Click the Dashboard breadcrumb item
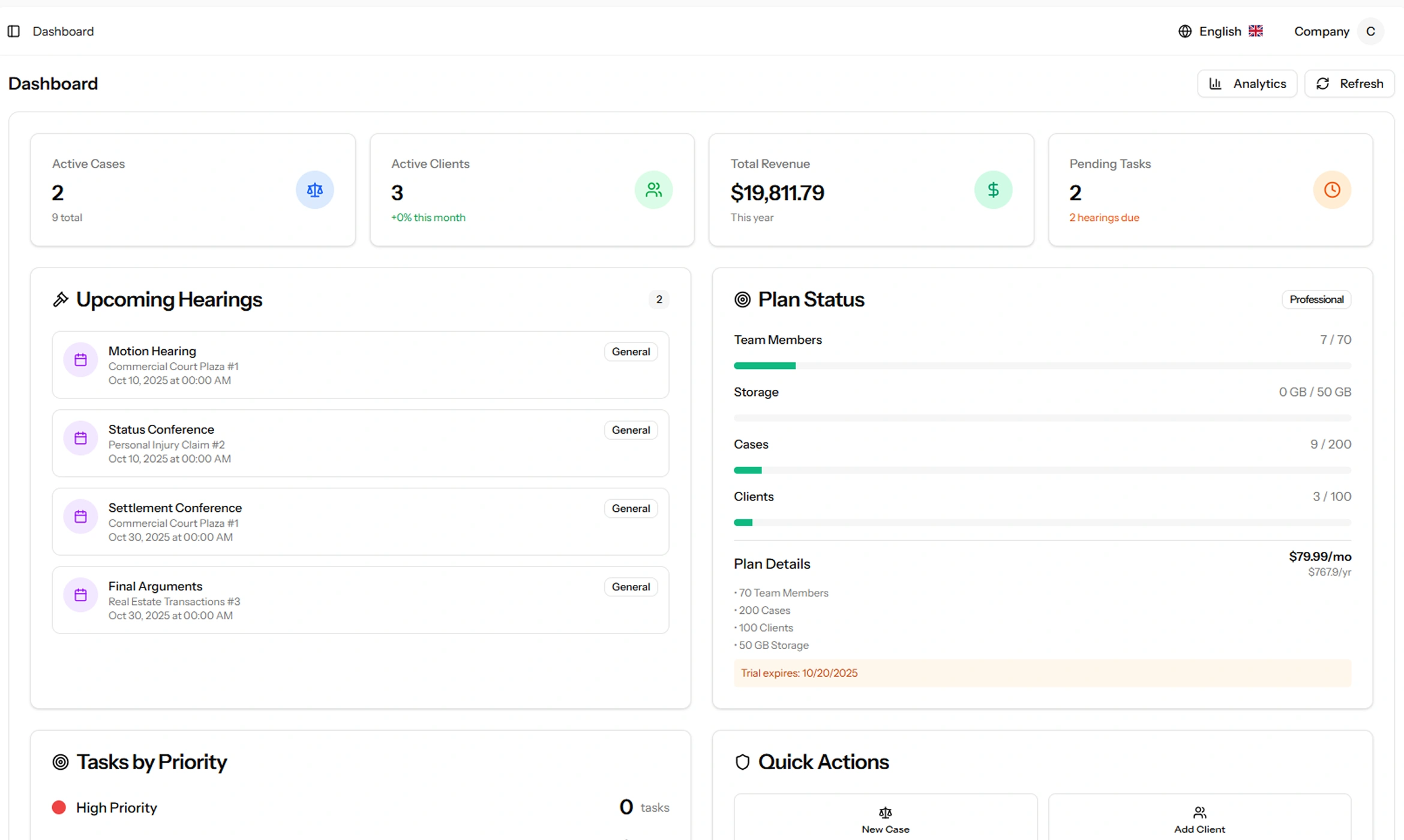Screen dimensions: 1404x840 pyautogui.click(x=63, y=31)
